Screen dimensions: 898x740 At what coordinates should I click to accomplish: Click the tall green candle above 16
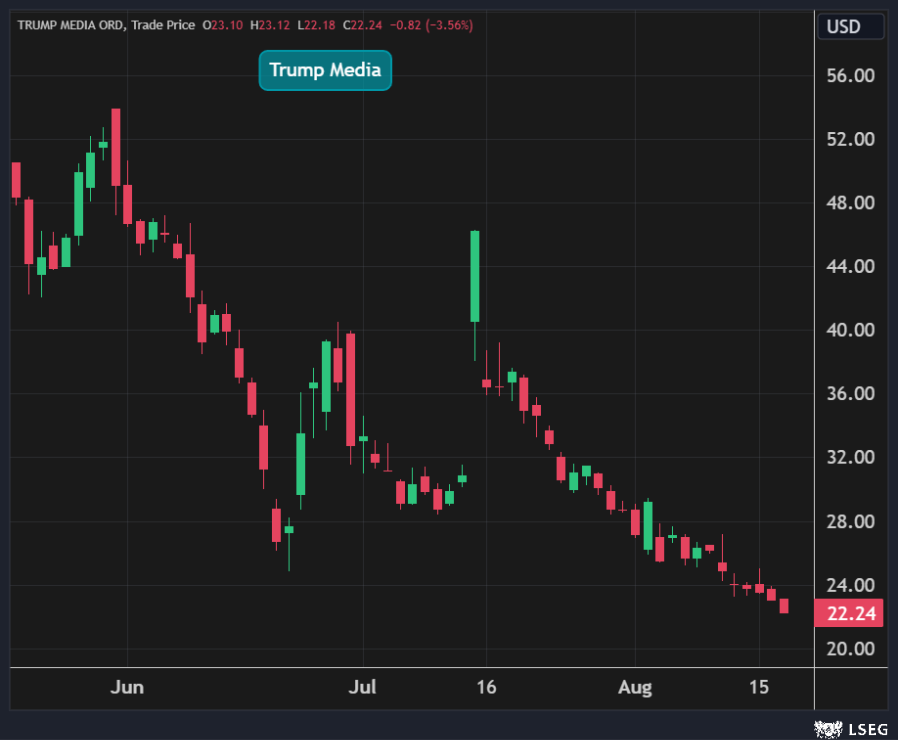coord(475,276)
